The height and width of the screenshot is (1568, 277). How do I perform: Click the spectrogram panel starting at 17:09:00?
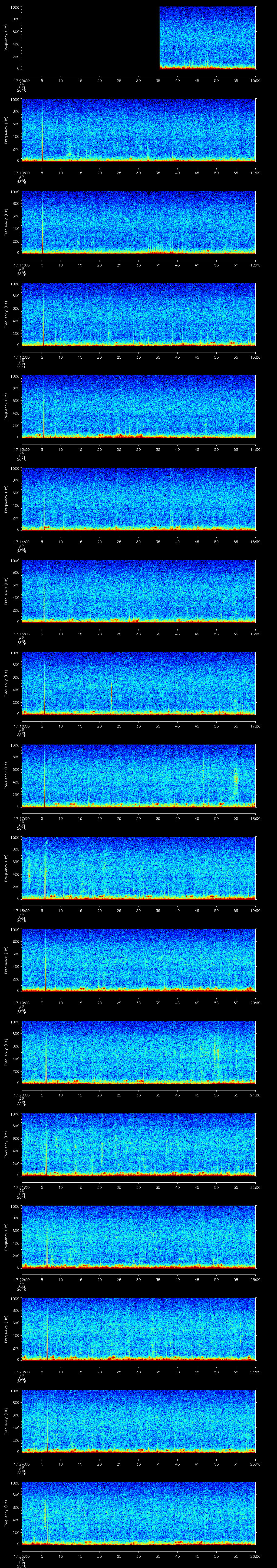(139, 38)
